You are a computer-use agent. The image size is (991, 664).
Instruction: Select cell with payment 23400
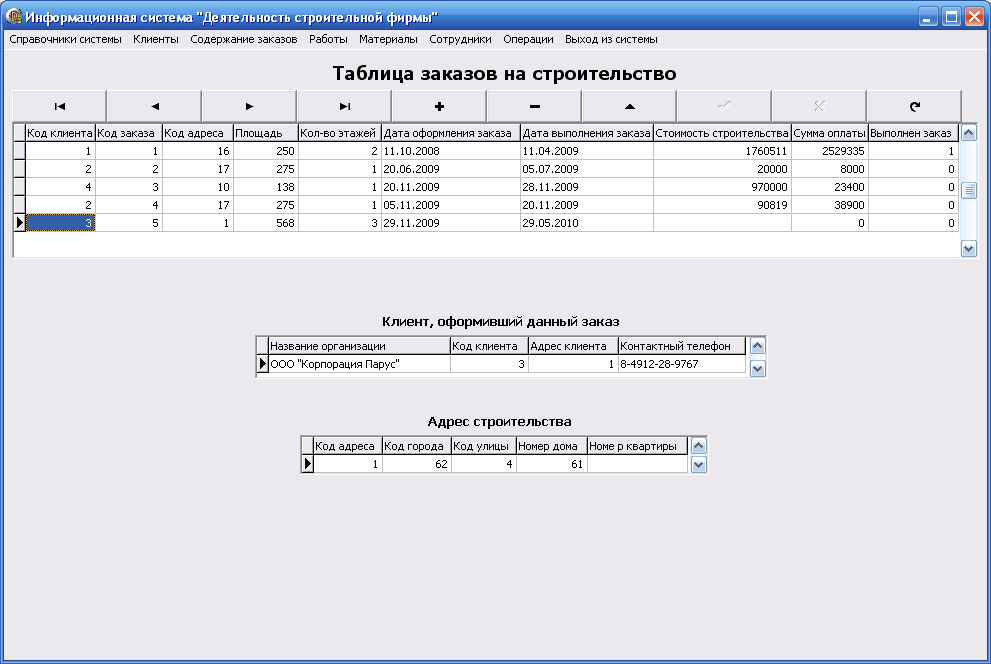click(x=830, y=187)
